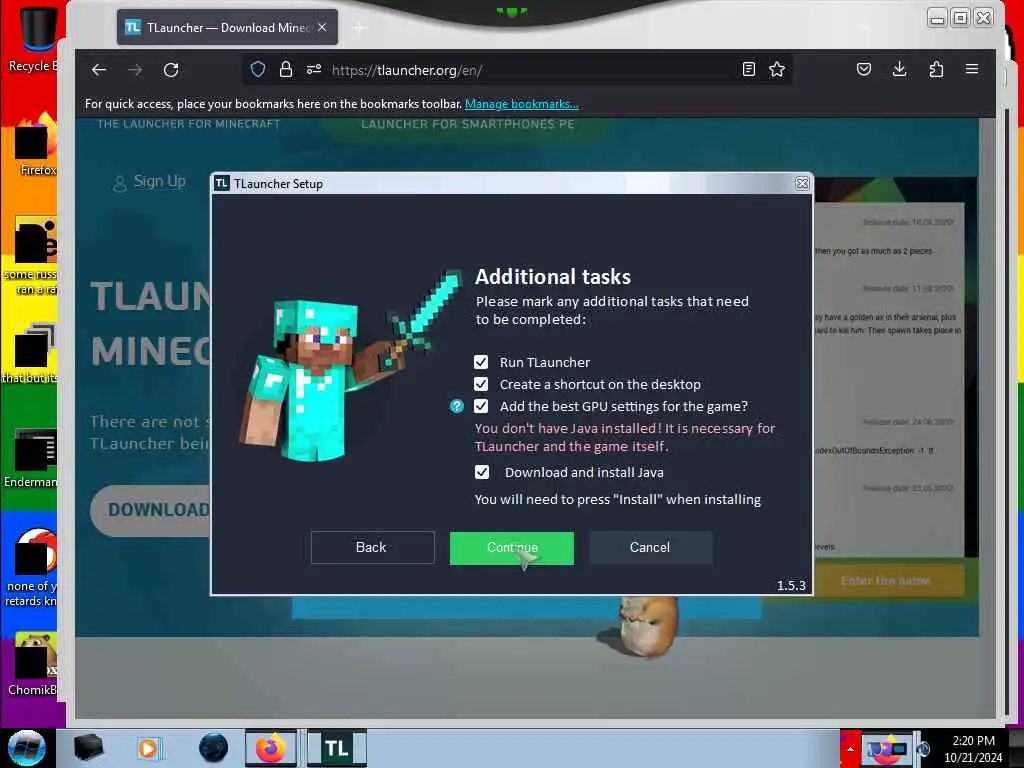Select the Firefox desktop shortcut
Screen dimensions: 1024x768
36,145
